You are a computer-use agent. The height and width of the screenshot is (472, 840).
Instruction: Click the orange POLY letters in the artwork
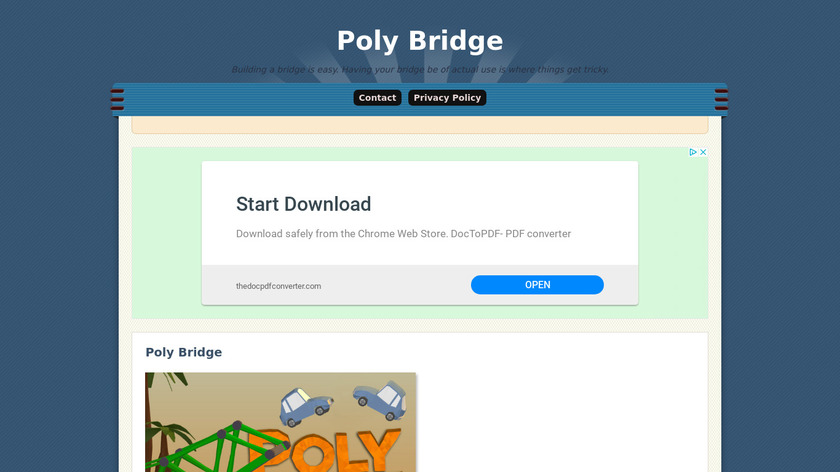point(327,450)
